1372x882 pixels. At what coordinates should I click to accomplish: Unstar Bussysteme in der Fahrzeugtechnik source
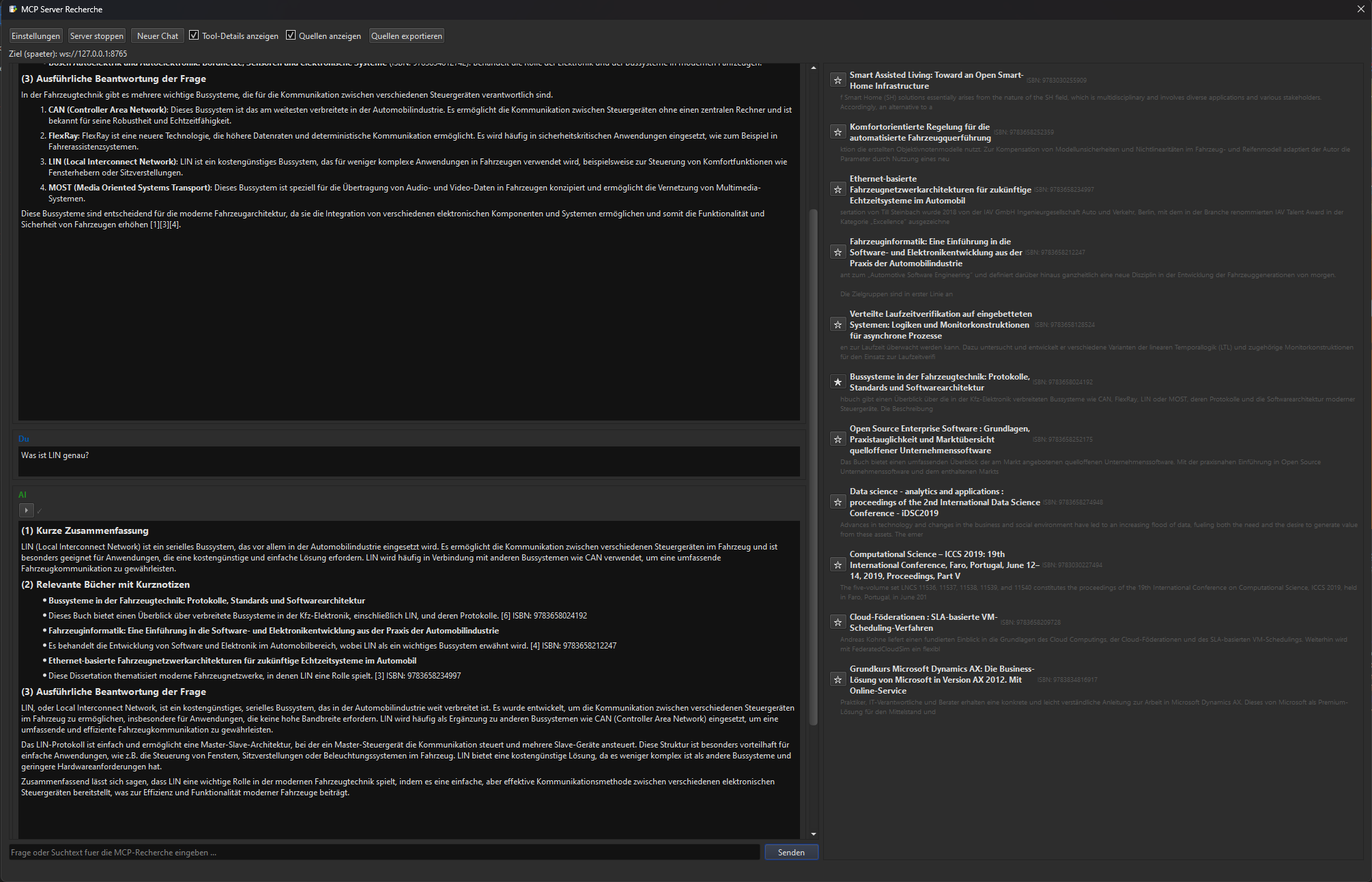click(x=838, y=382)
